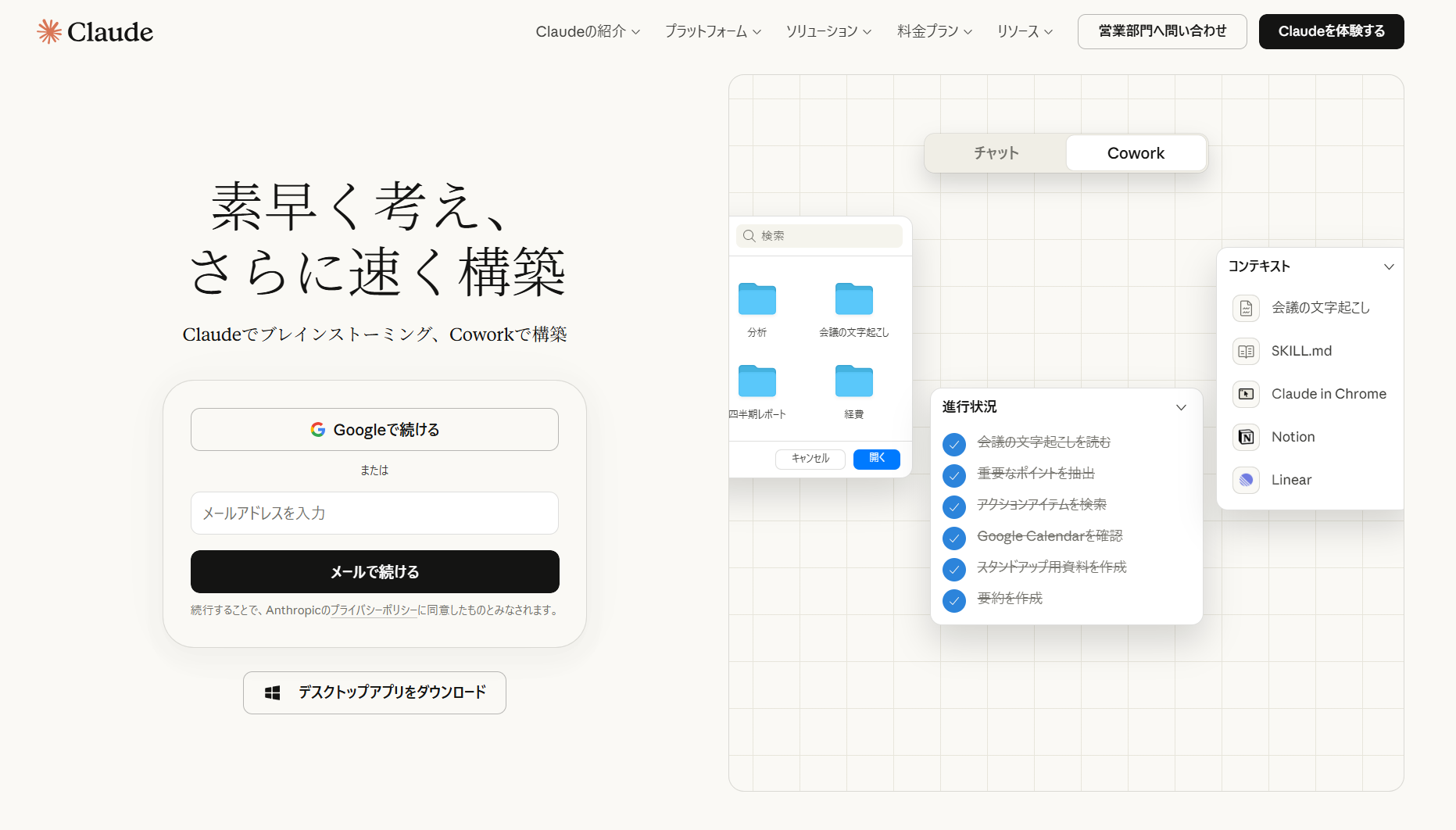Toggle the Google Calendarを確認 checkmark

pos(953,538)
